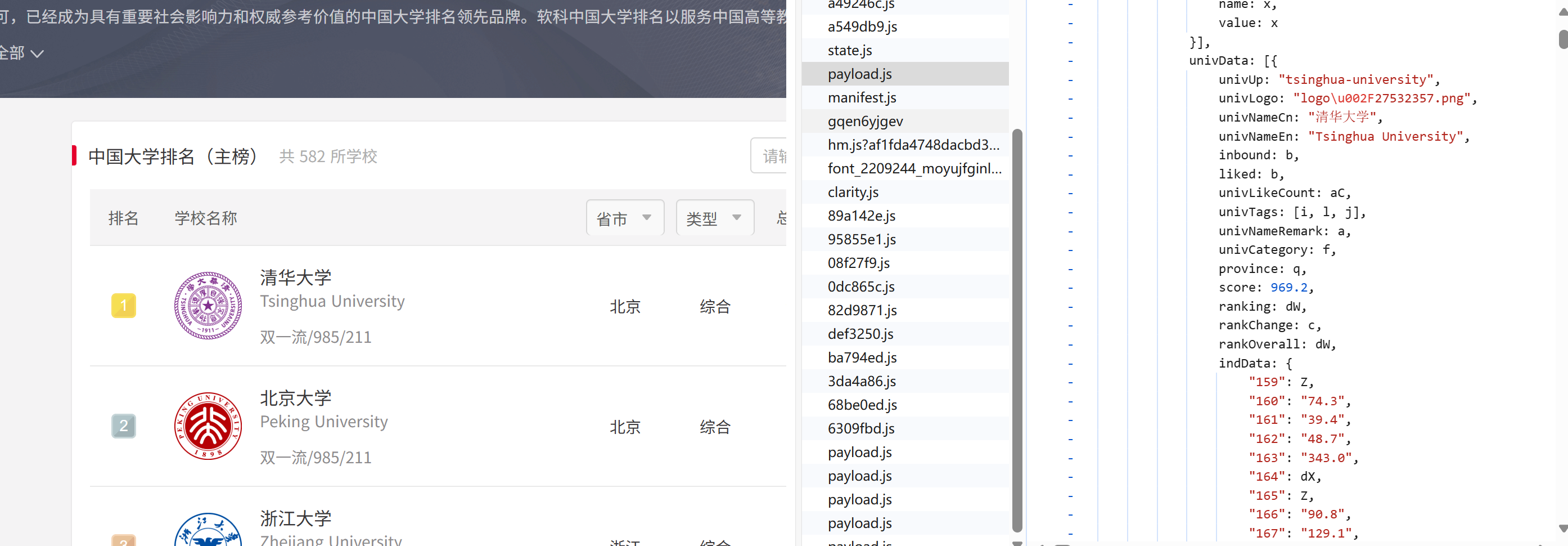This screenshot has height=546, width=1568.
Task: Open the 北京大学 school link
Action: pyautogui.click(x=296, y=398)
